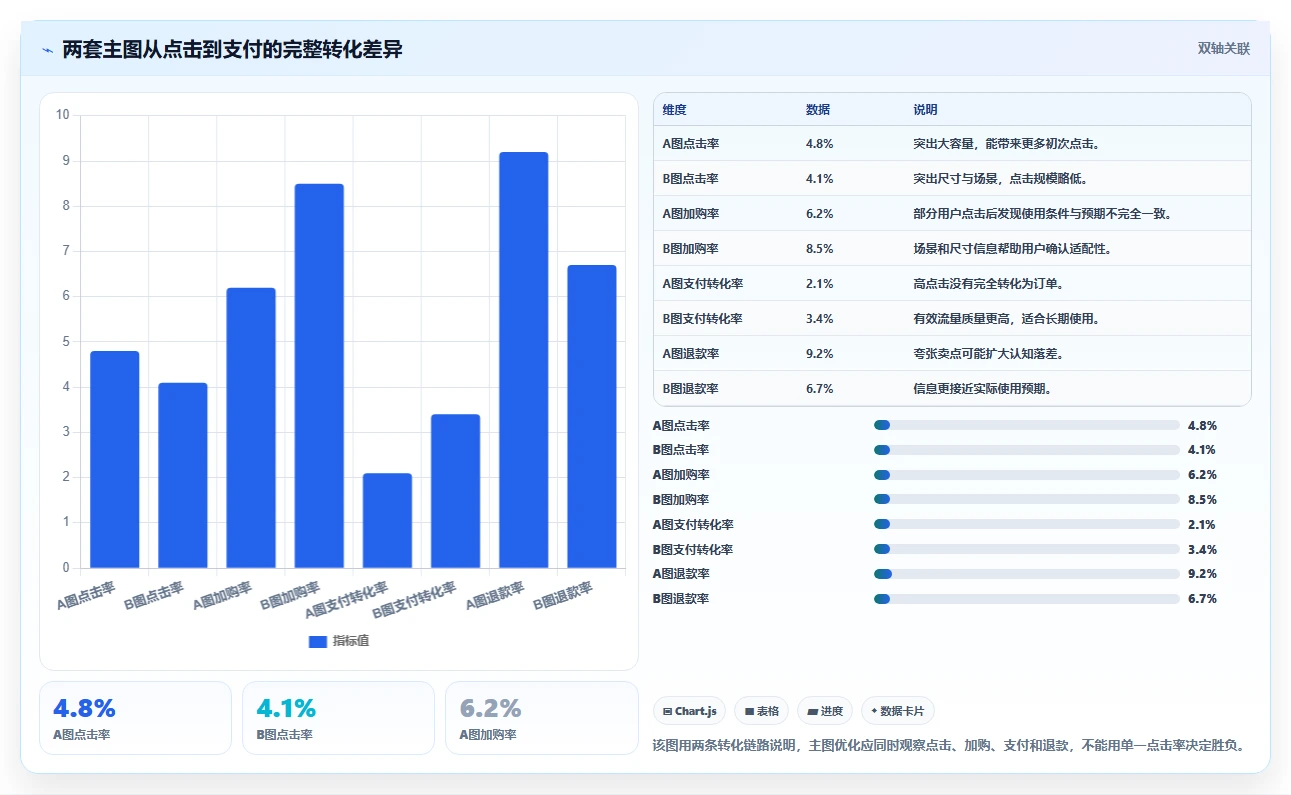
Task: Click the 数据卡片 tag chip
Action: 898,711
